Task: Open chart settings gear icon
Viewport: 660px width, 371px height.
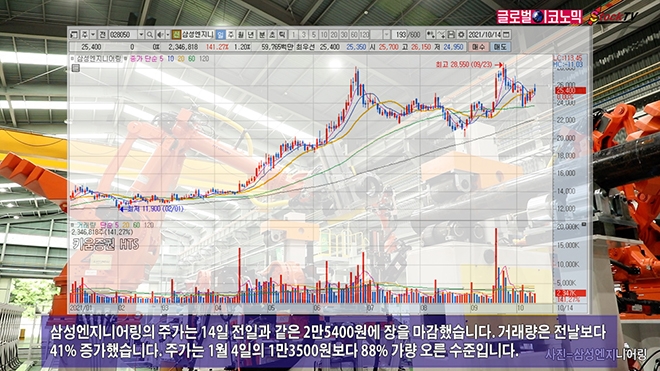Action: tap(461, 35)
